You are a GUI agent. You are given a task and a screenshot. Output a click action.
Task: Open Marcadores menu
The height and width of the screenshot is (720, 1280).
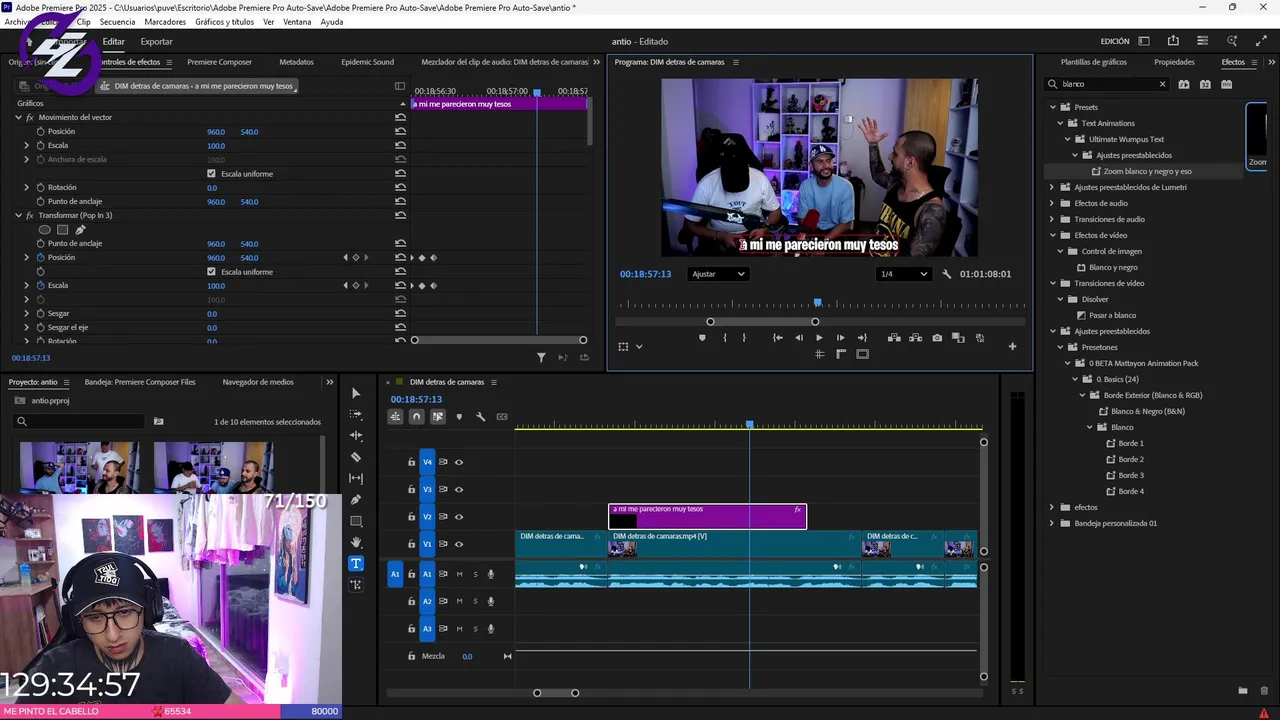165,21
